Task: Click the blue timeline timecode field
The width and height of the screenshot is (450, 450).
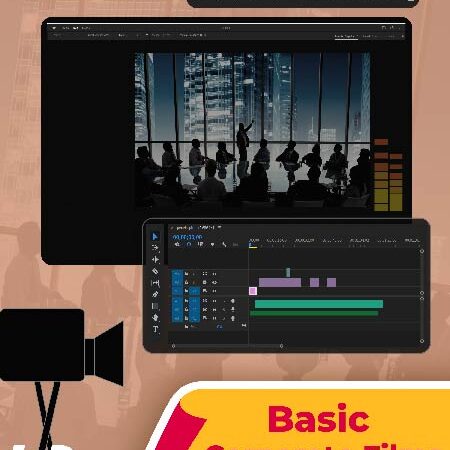Action: 187,237
